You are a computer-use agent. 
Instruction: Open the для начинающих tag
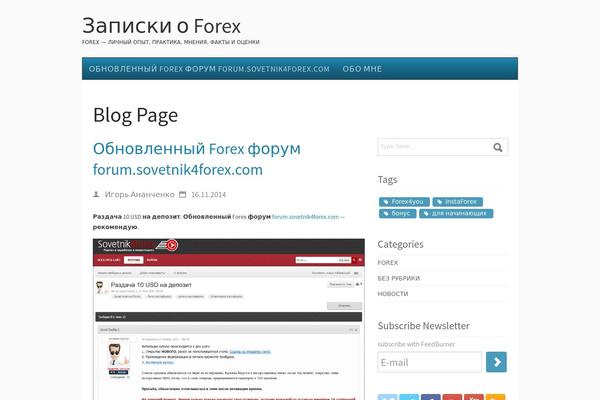456,214
